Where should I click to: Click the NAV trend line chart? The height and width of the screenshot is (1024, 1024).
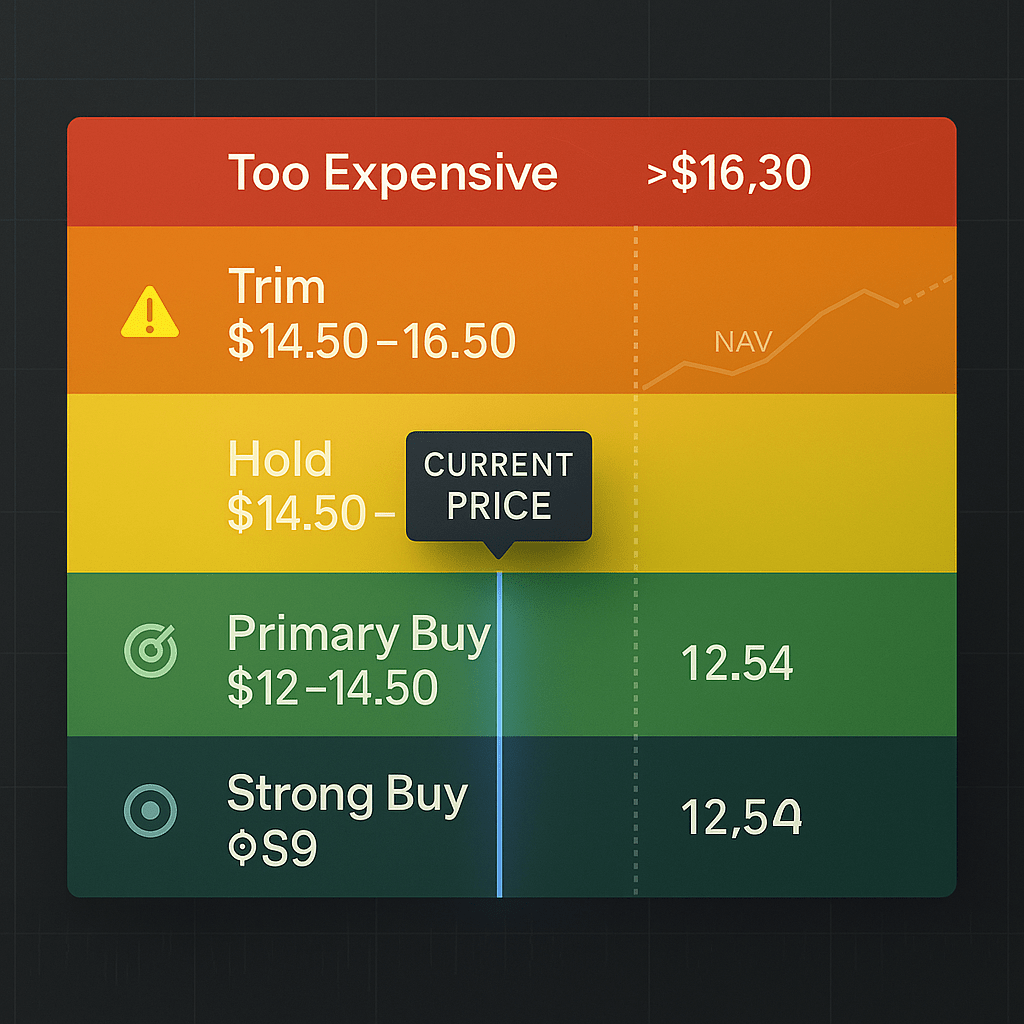pyautogui.click(x=800, y=330)
